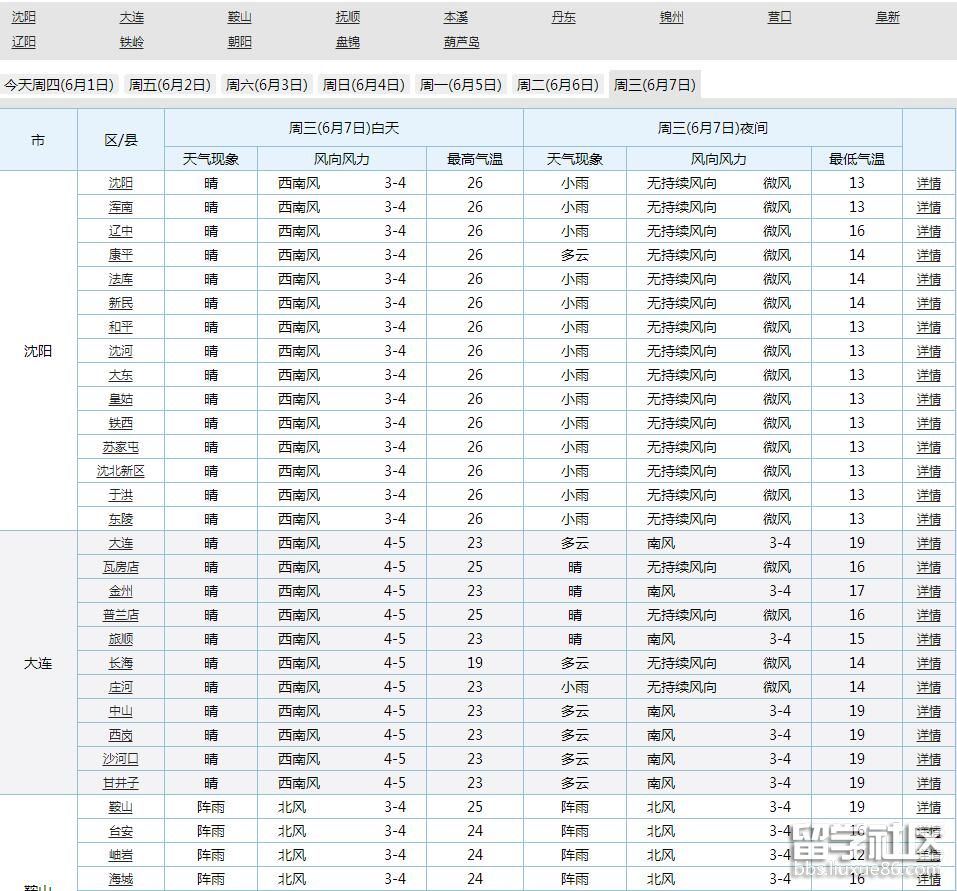The height and width of the screenshot is (891, 957).
Task: Switch to the 今天周四(6月1日) tab
Action: (61, 85)
